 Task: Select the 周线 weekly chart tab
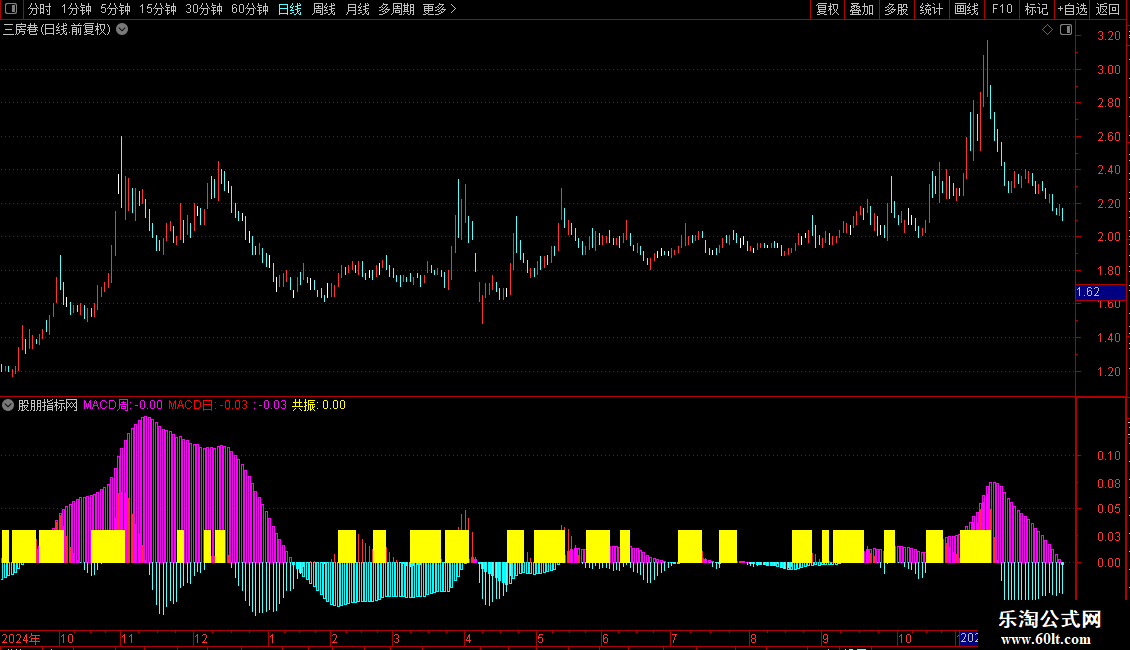[x=324, y=9]
